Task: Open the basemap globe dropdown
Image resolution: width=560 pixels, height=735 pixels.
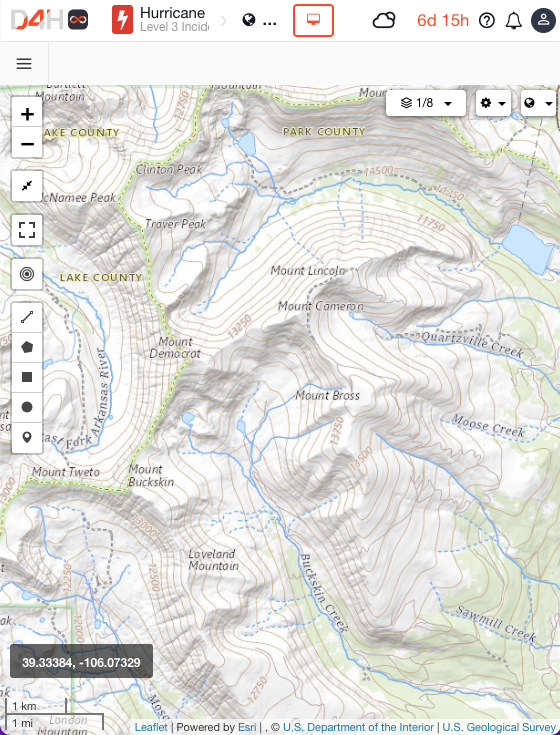Action: point(538,103)
